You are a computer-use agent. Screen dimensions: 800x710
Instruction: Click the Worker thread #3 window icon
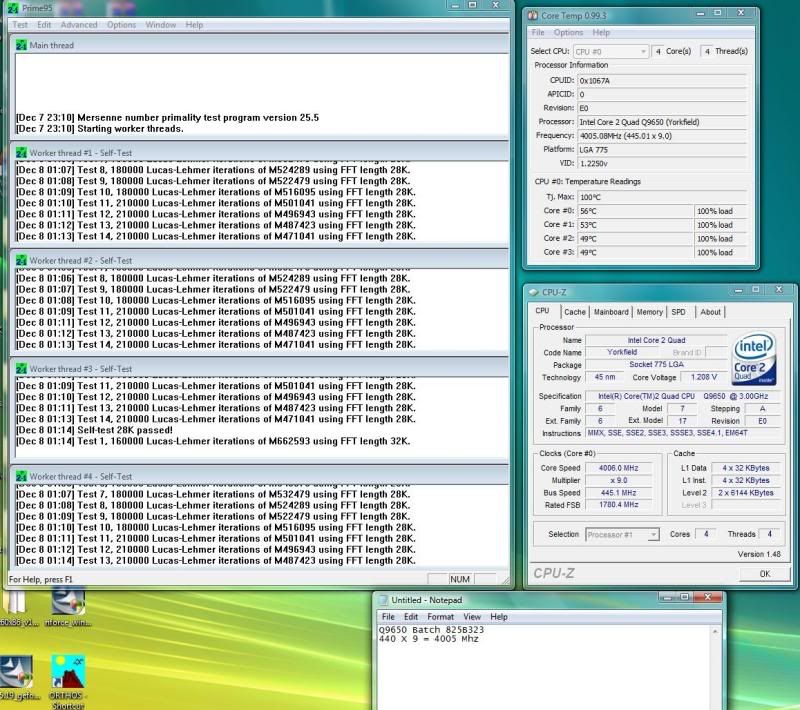[x=21, y=368]
